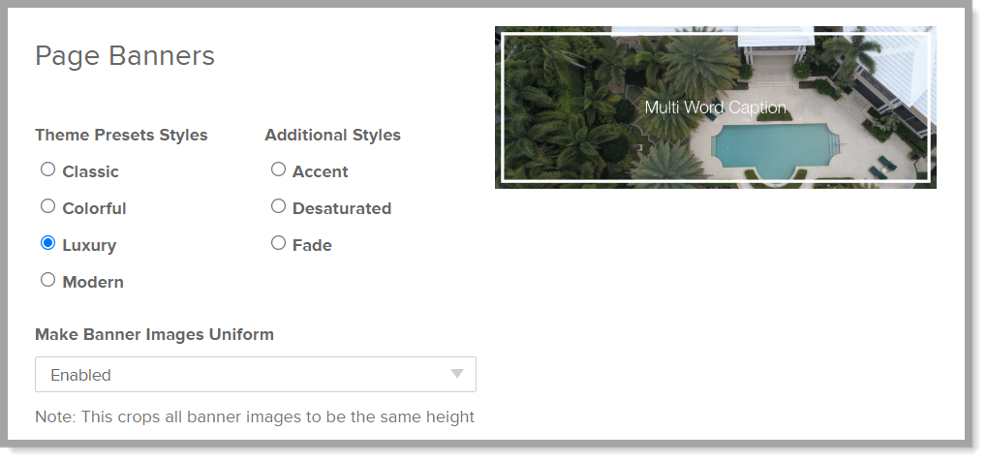
Task: Enable the Accent additional style
Action: (279, 170)
